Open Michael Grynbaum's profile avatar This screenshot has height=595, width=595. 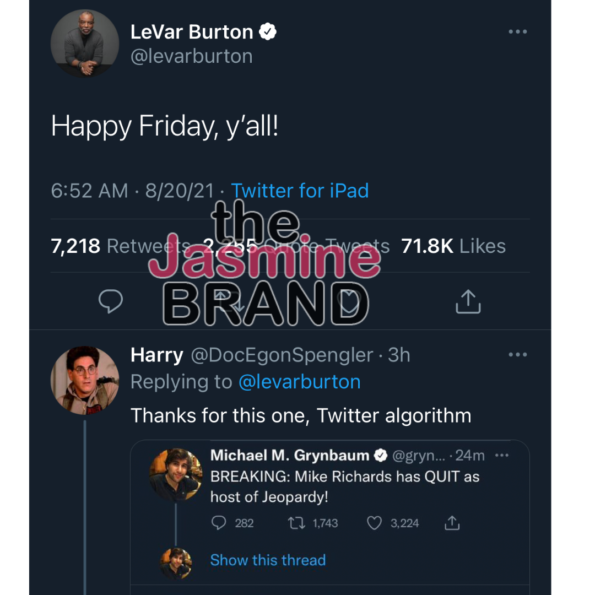[175, 474]
